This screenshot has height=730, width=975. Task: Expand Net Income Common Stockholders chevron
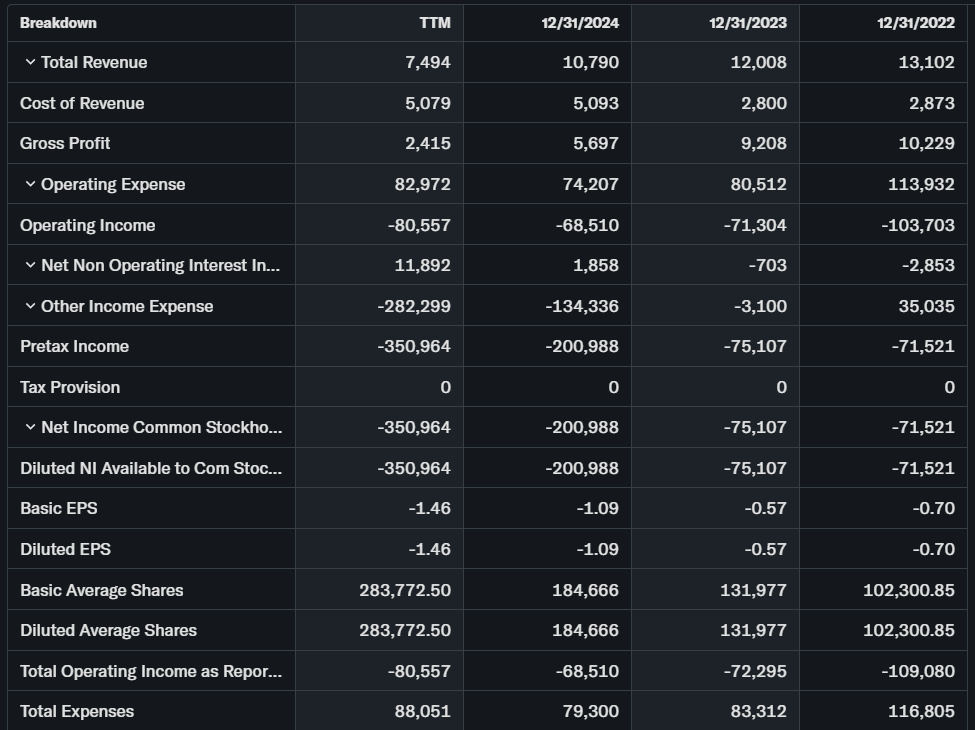coord(30,428)
